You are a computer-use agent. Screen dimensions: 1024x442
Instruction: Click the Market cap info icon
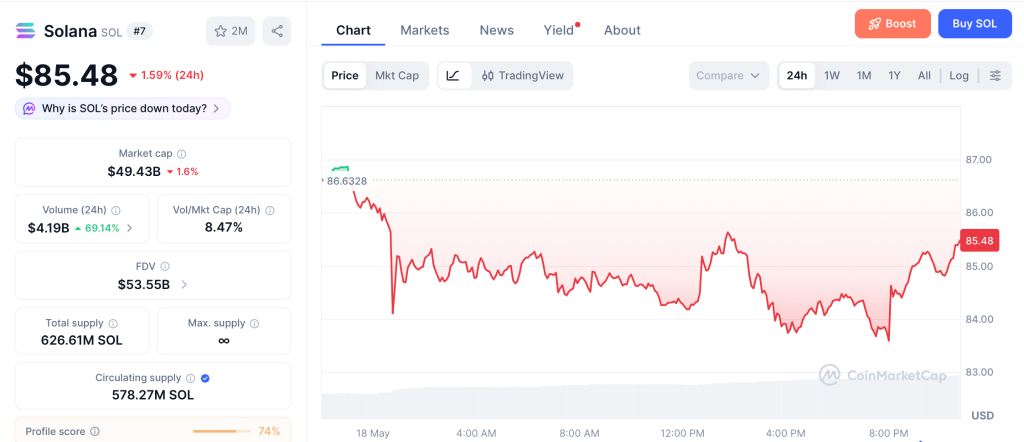coord(182,154)
